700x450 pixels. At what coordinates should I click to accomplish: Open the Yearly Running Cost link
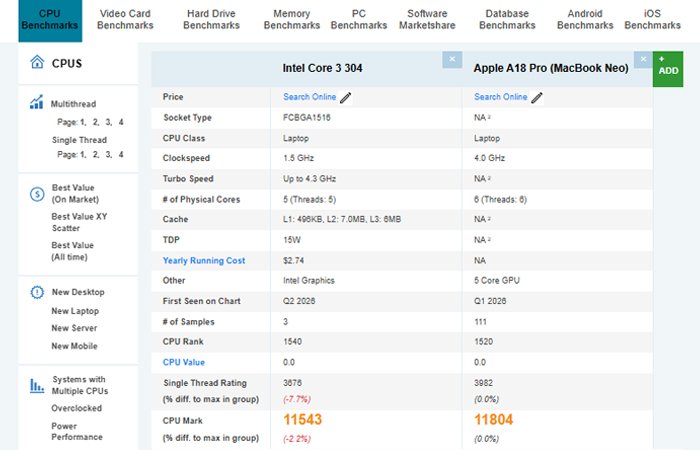point(204,261)
